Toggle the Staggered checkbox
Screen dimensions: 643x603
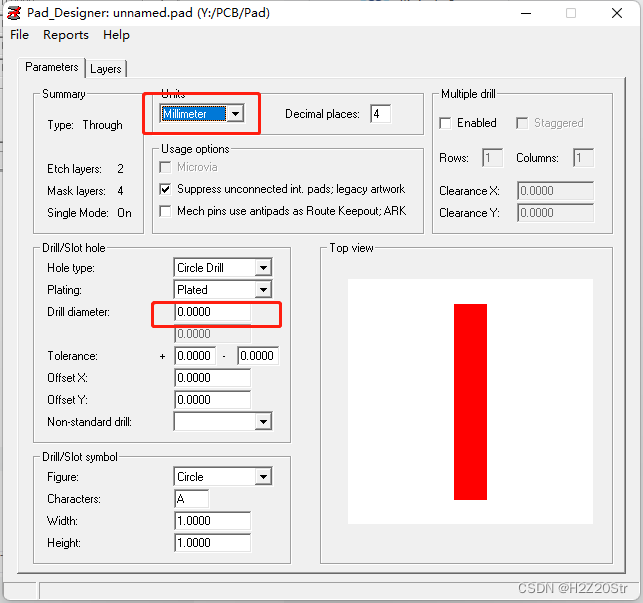tap(522, 123)
